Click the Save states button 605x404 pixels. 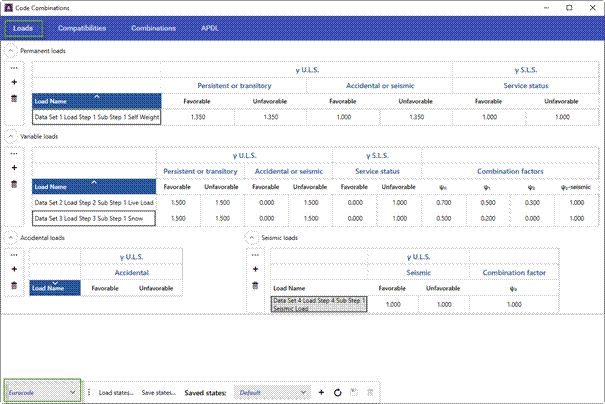click(159, 393)
